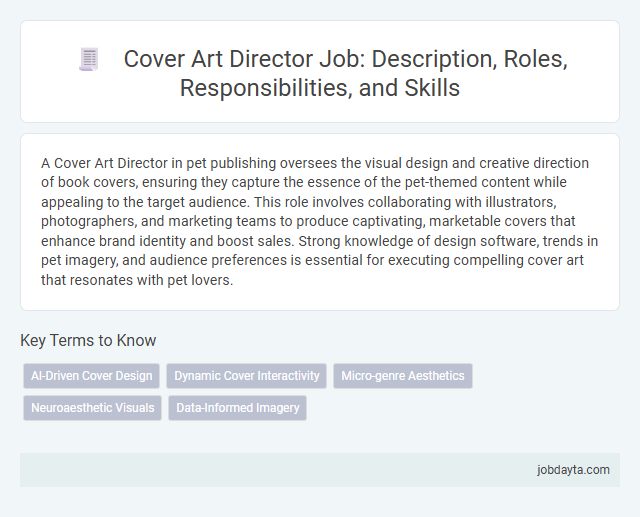Choose the Neuroaesthetic Visuals tag
Image resolution: width=640 pixels, height=517 pixels.
[93, 408]
